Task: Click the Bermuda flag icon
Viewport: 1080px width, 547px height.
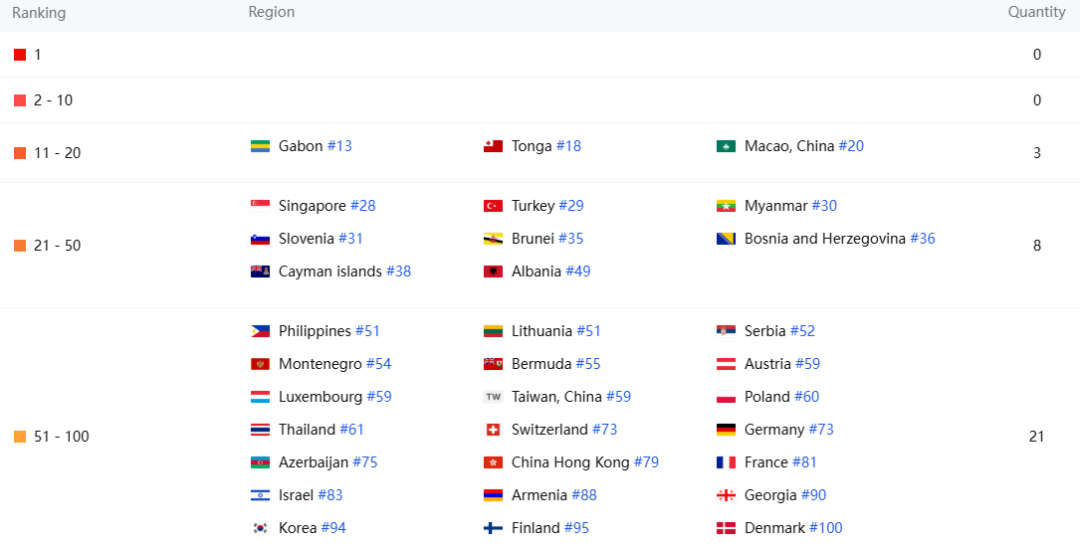Action: (x=492, y=364)
